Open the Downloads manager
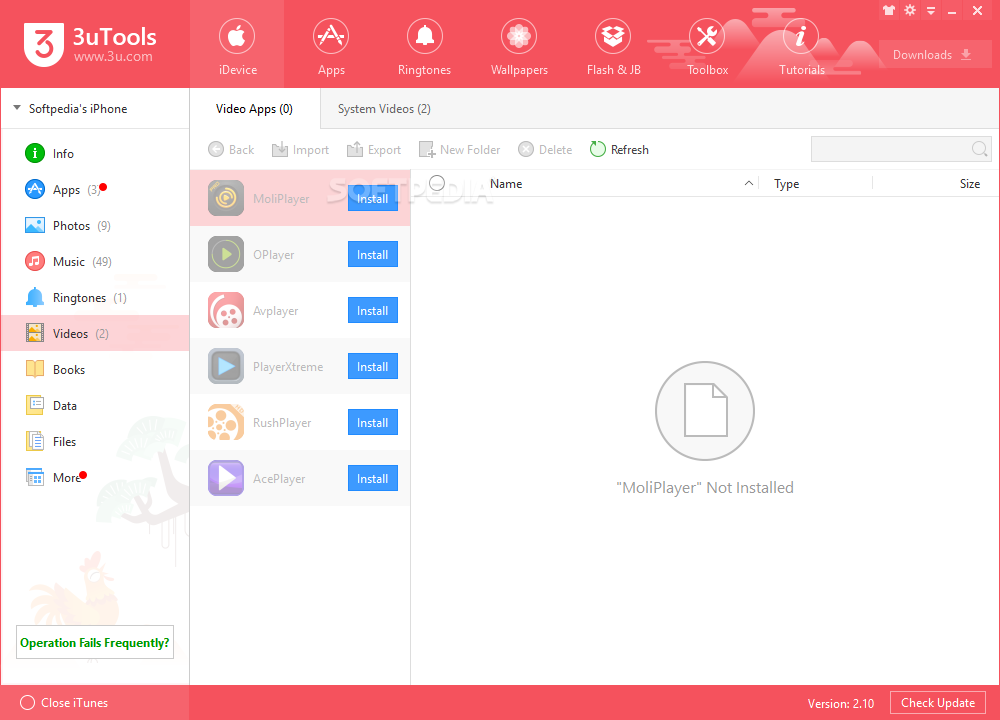 (934, 55)
